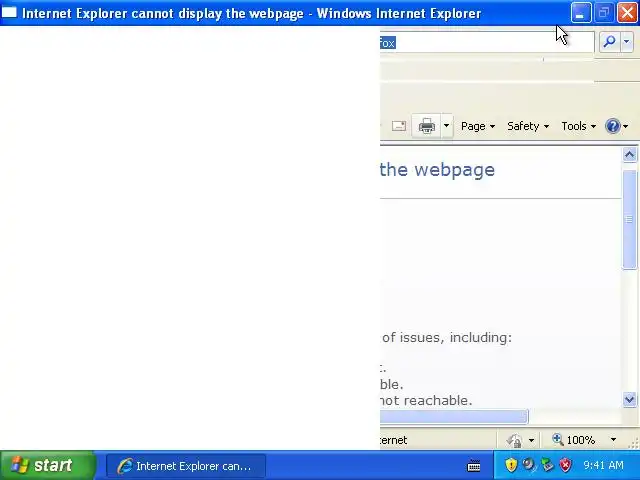
Task: Click the 9:41 AM system clock
Action: tap(604, 465)
